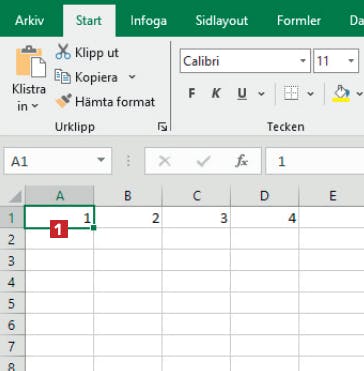
Task: Open the Sidlayout tab
Action: 222,21
